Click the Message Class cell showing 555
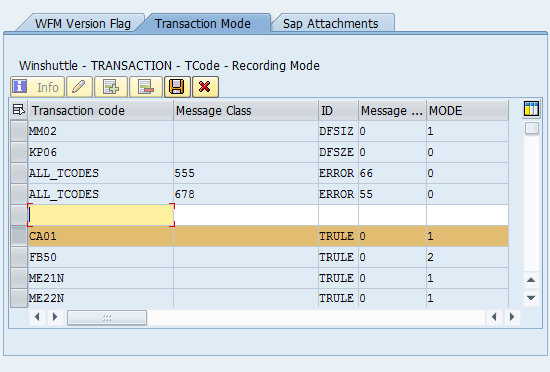 pos(246,173)
